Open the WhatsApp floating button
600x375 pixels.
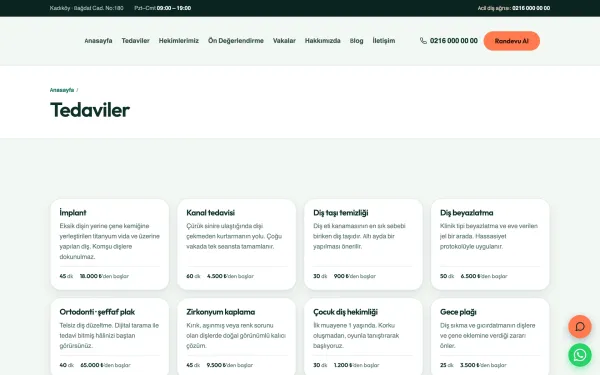coord(580,355)
